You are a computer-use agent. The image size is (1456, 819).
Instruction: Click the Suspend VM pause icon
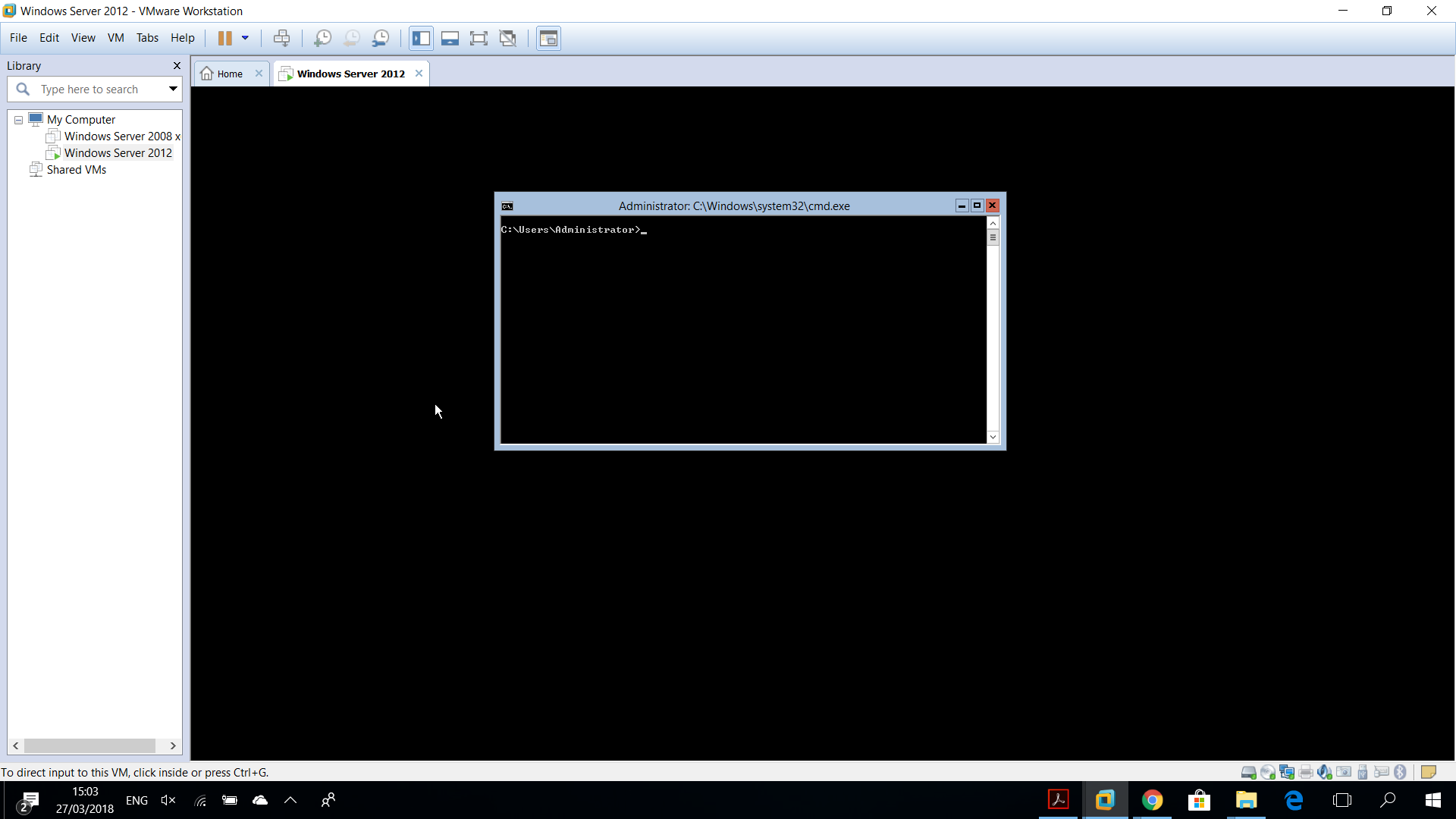coord(225,38)
